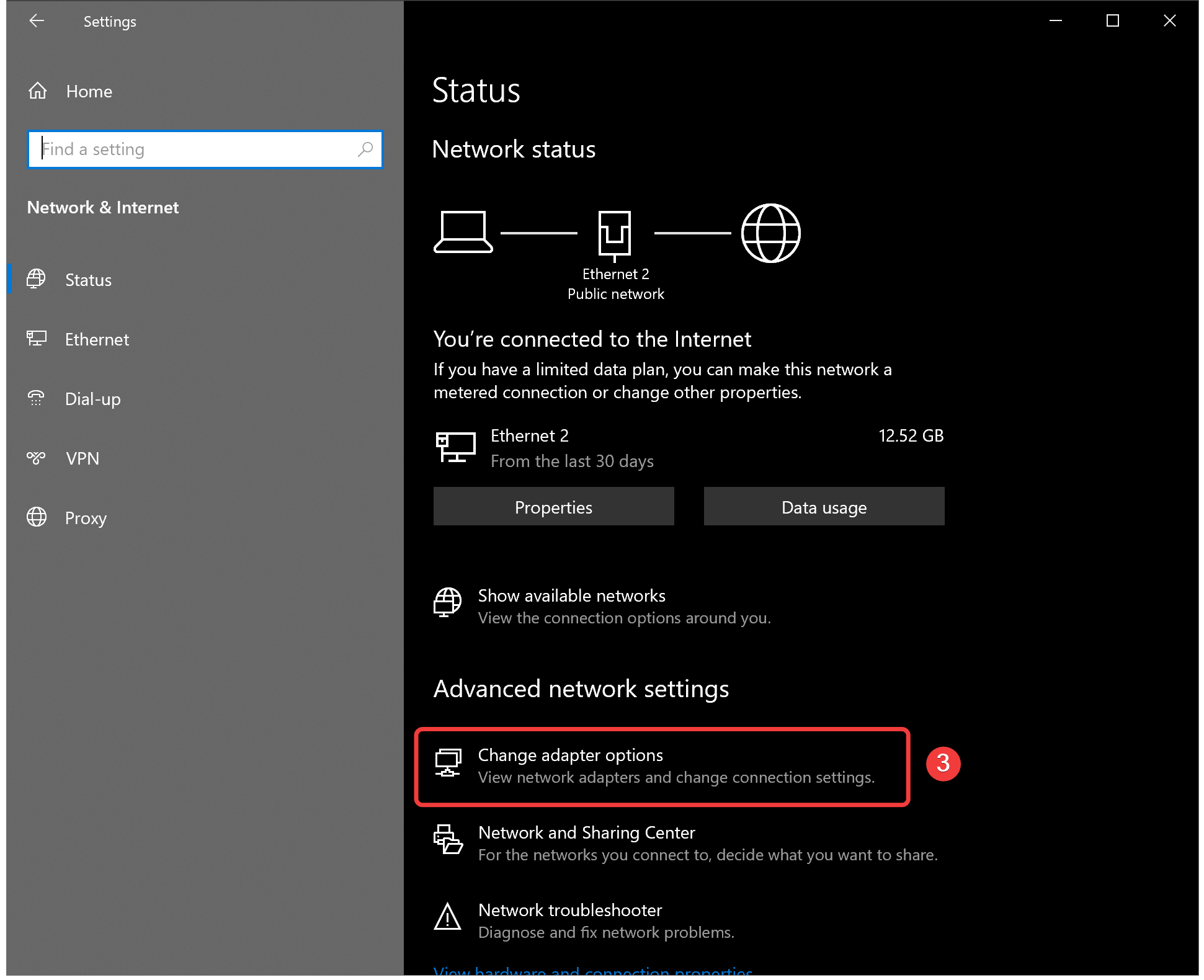Open Ethernet 2 Properties
This screenshot has height=980, width=1204.
554,507
